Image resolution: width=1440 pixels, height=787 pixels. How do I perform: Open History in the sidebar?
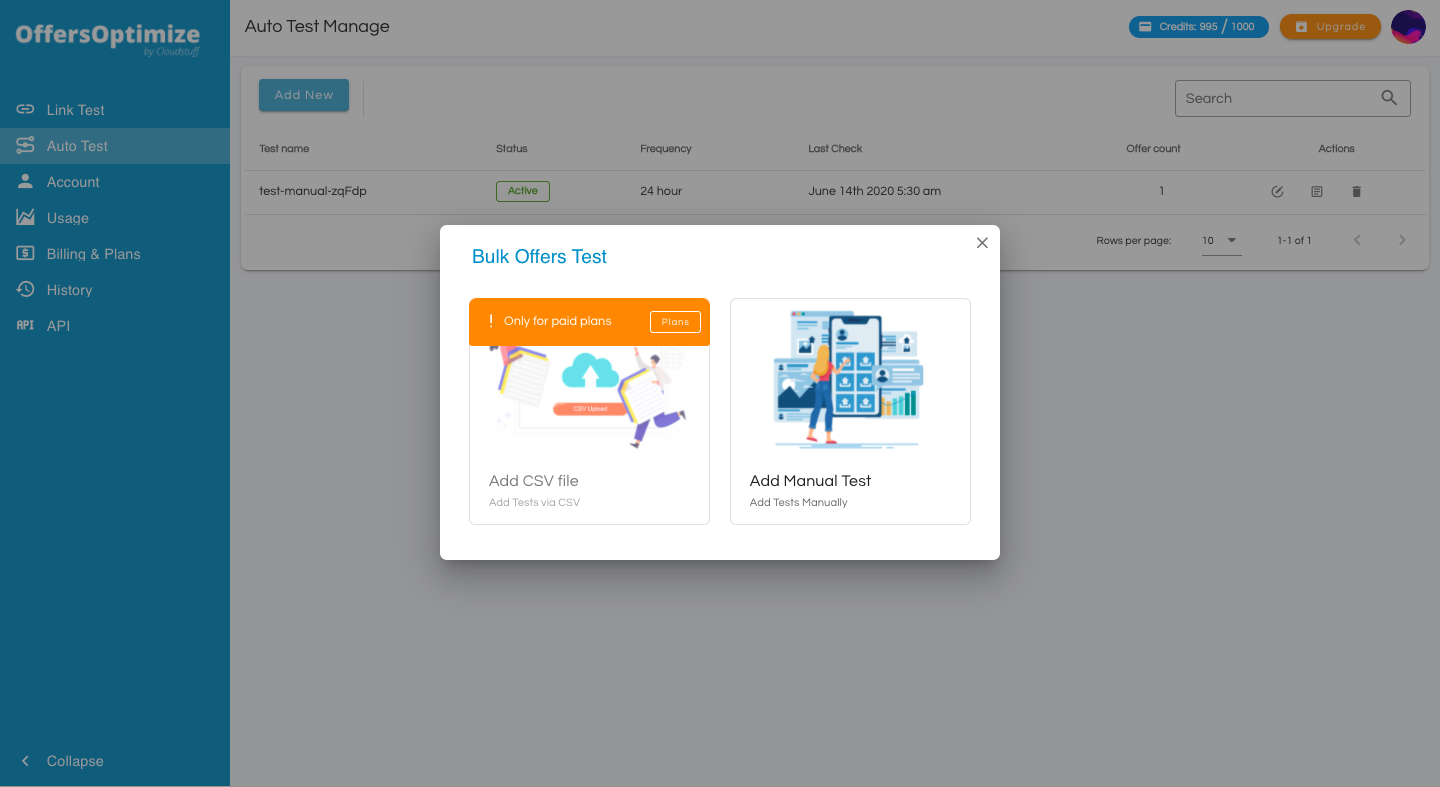[x=115, y=290]
